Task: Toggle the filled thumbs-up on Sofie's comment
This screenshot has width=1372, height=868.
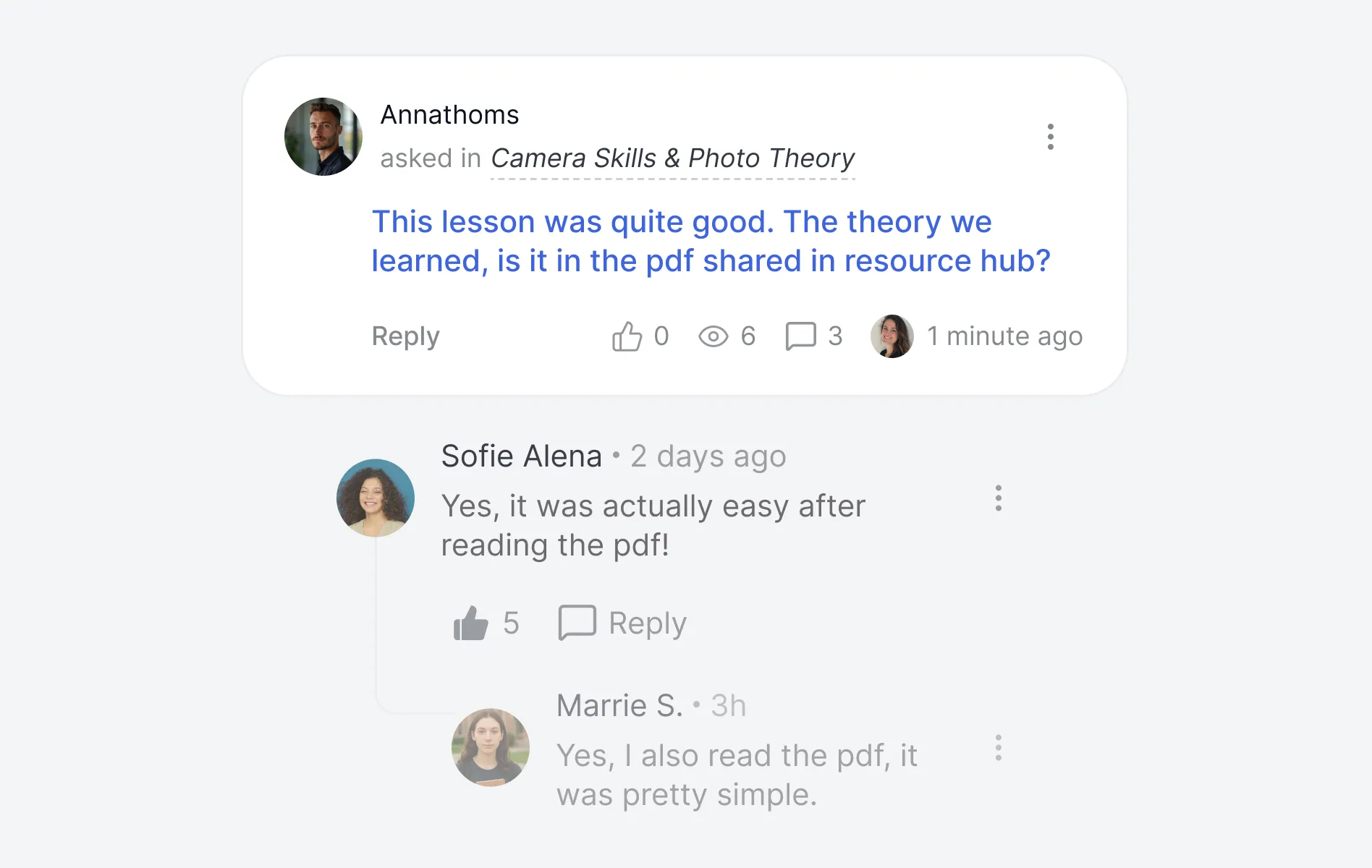Action: (x=470, y=623)
